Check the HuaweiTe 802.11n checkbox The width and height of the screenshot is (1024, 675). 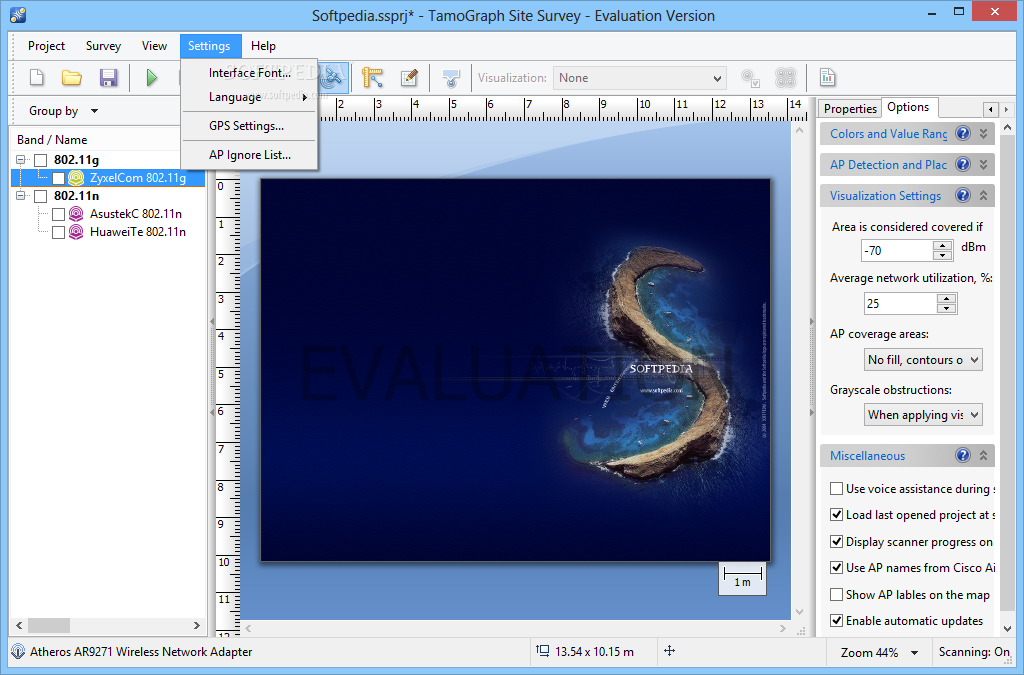tap(58, 232)
